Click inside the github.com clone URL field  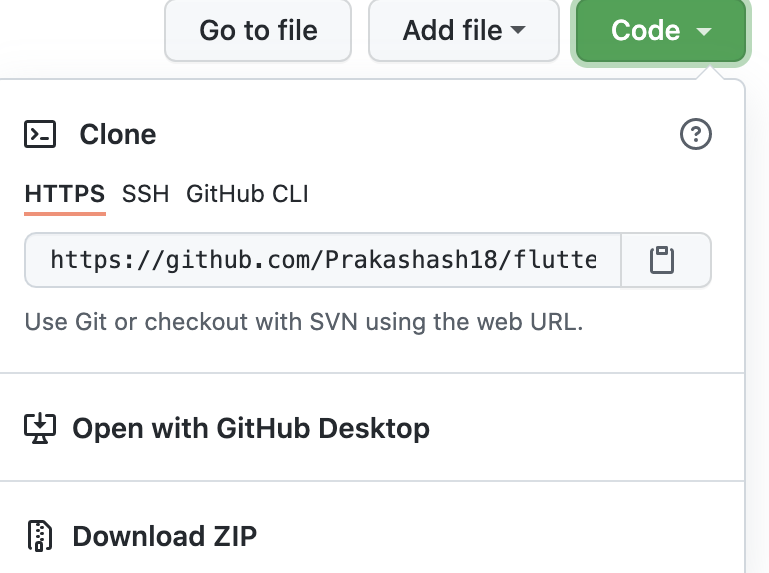coord(323,260)
